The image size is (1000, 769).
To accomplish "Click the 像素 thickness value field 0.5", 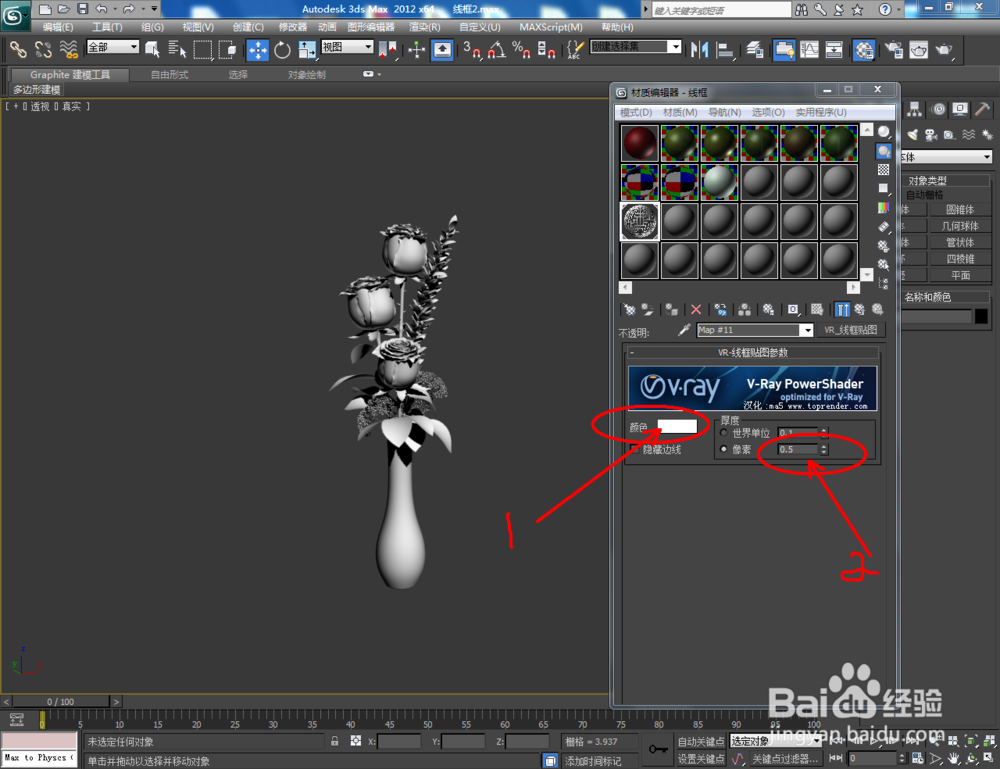I will point(797,450).
